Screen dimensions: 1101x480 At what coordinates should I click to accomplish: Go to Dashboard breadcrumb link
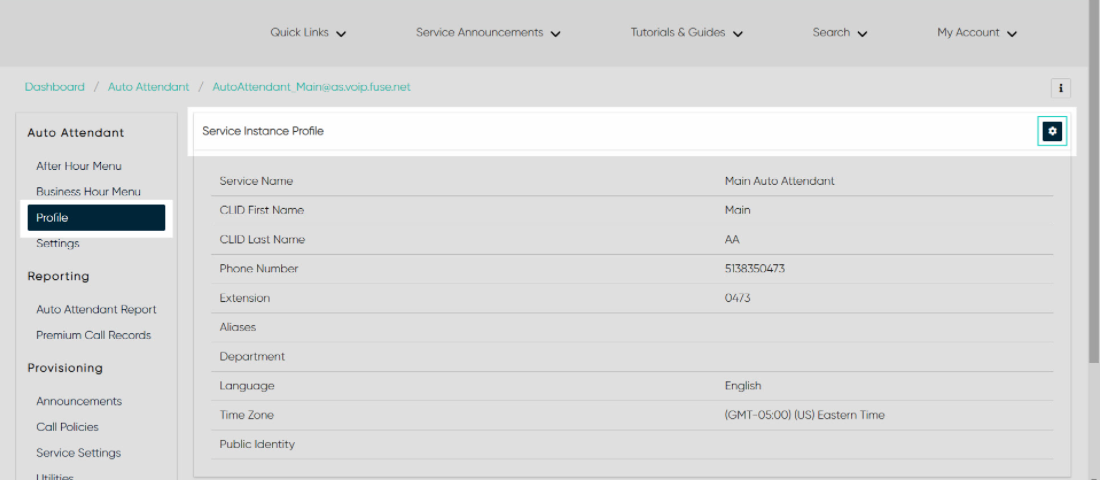(x=55, y=87)
